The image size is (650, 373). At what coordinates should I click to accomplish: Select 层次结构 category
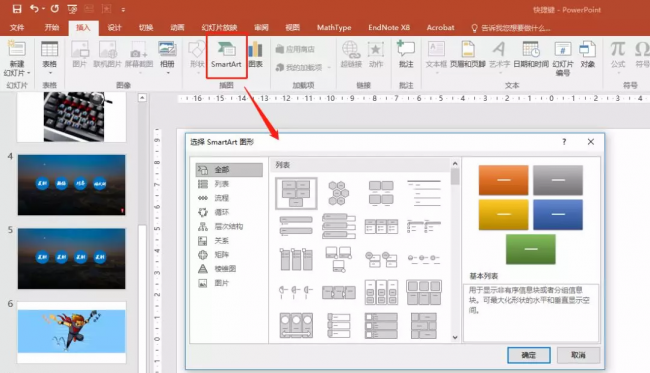(x=229, y=226)
